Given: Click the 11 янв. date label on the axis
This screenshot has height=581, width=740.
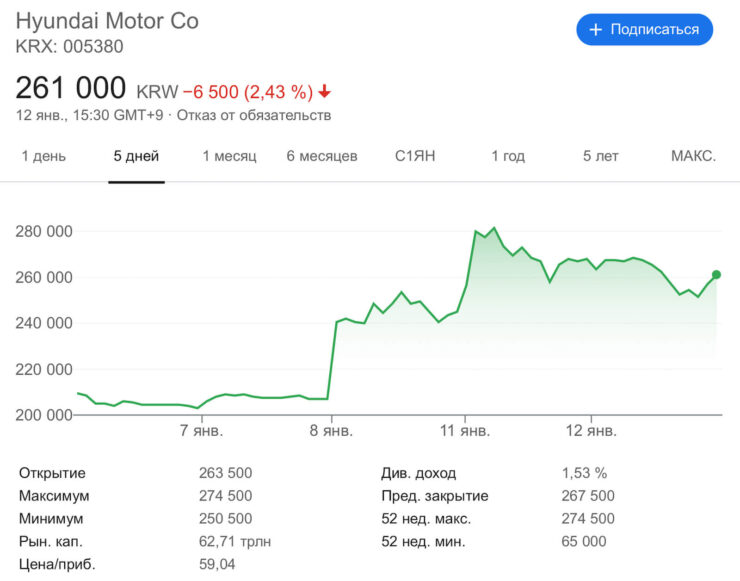Looking at the screenshot, I should (x=466, y=431).
